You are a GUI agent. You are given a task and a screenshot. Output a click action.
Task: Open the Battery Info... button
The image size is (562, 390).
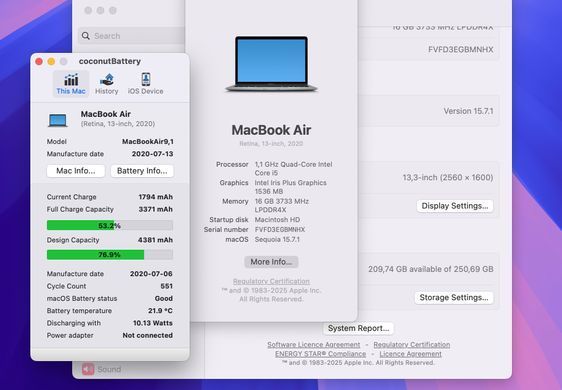click(142, 171)
